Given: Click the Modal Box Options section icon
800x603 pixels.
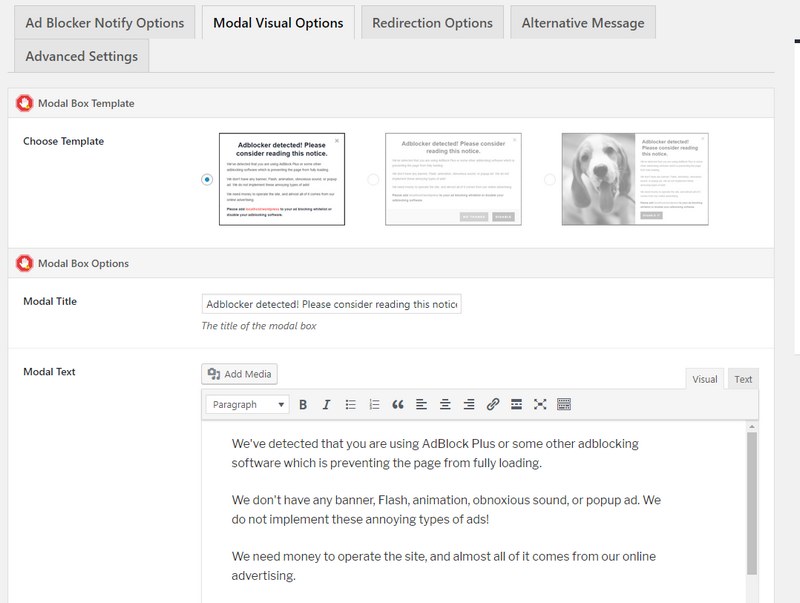Looking at the screenshot, I should (x=24, y=263).
